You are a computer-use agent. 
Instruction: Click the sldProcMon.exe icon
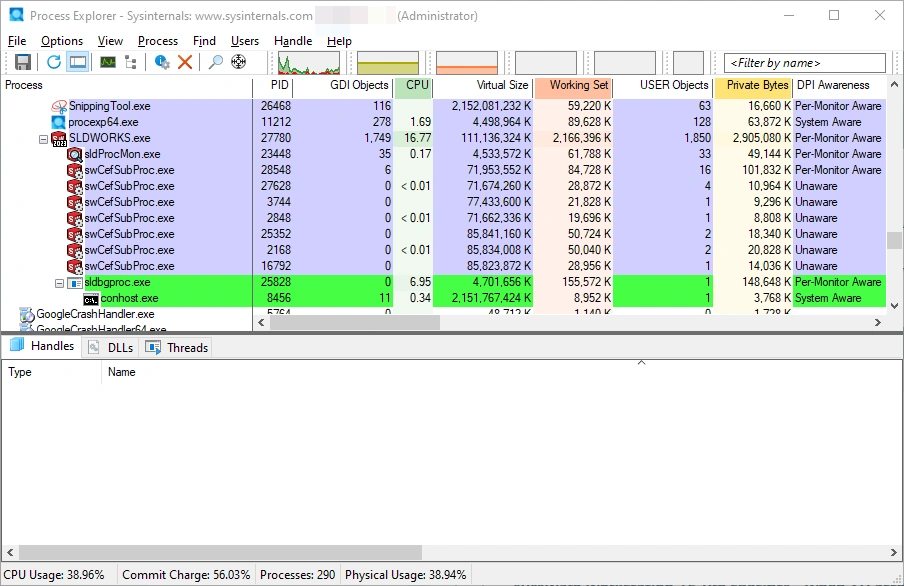coord(74,155)
